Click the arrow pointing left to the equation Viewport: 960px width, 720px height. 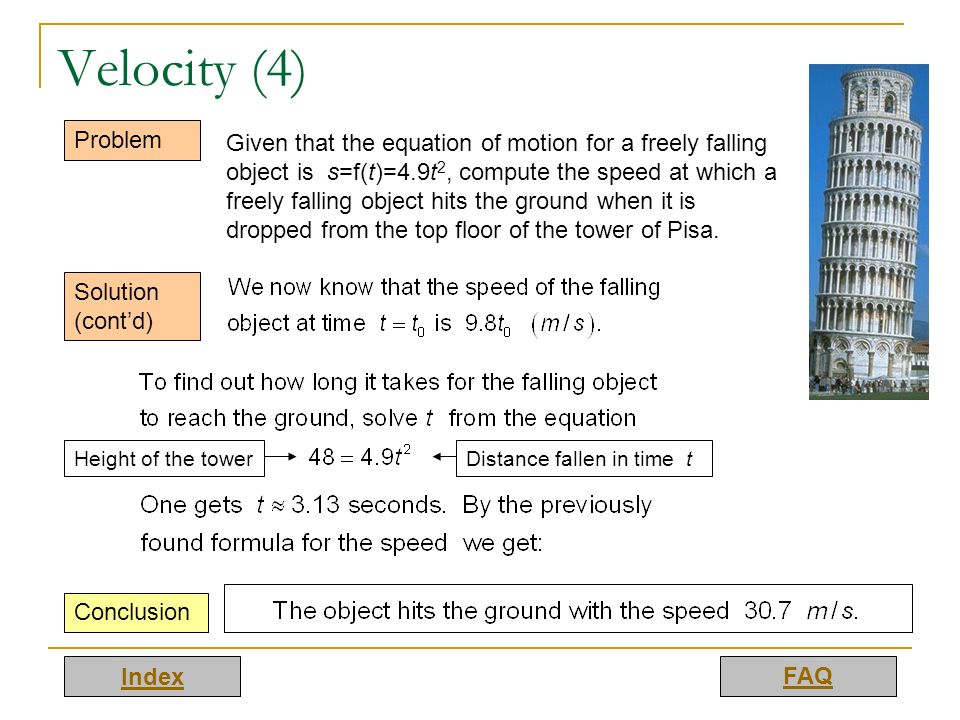click(444, 456)
